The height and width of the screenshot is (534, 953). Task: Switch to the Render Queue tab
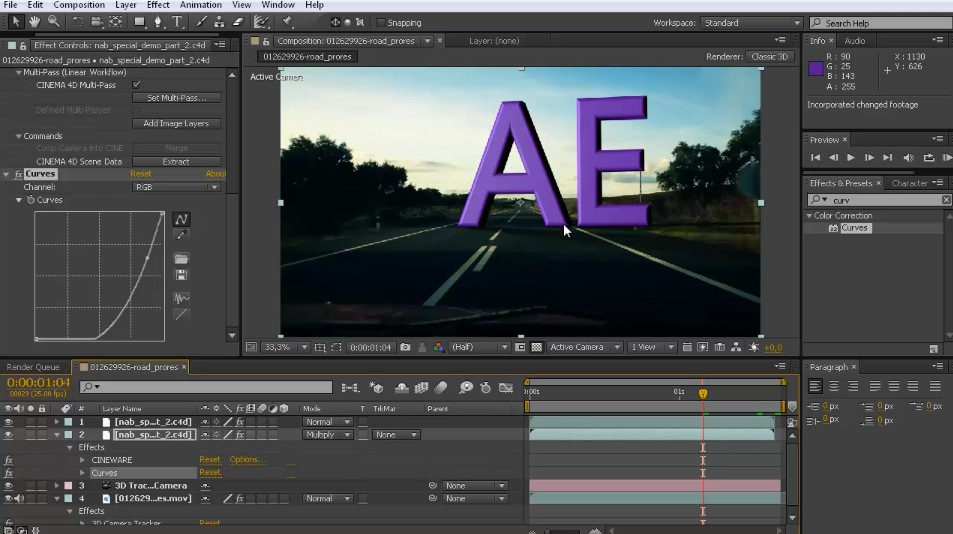coord(33,367)
